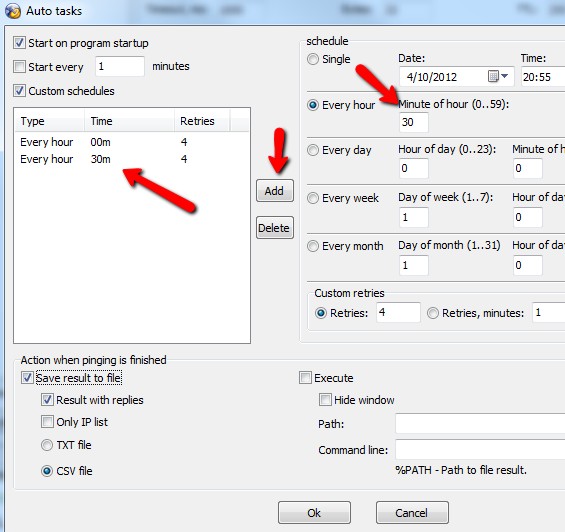Select the Every hour 00m schedule row
565x532 pixels.
[x=132, y=142]
